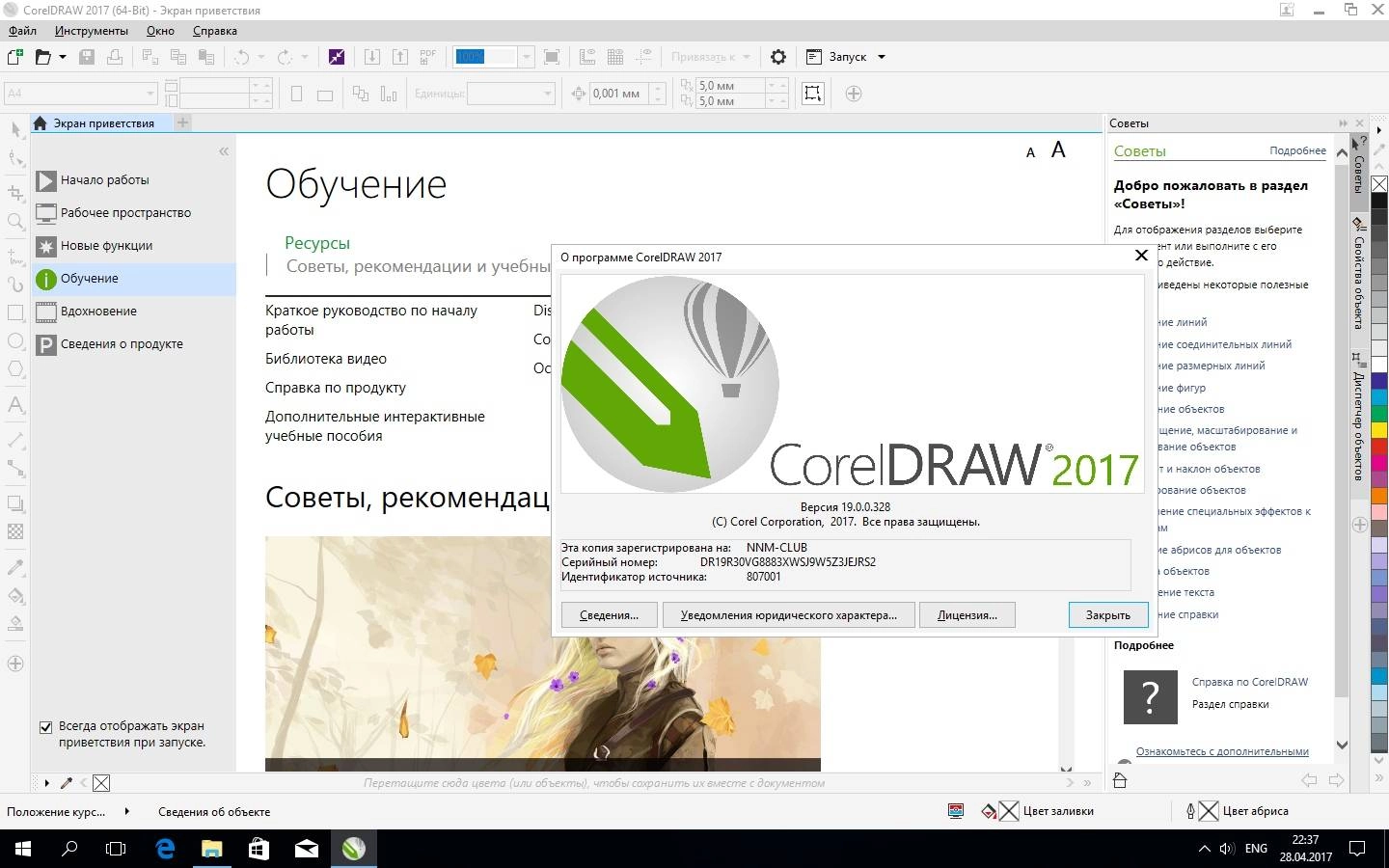Screen dimensions: 1389x868
Task: Open the zoom level dropdown
Action: (527, 57)
